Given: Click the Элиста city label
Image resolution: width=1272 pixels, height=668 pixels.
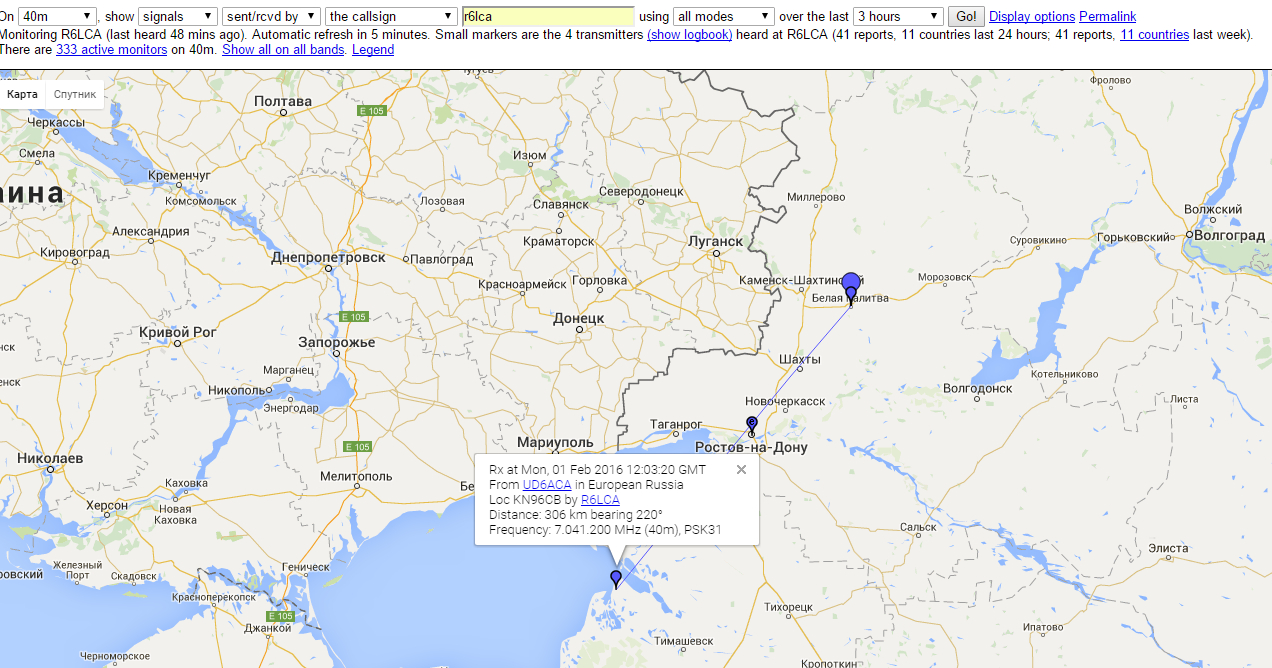Looking at the screenshot, I should 1168,549.
